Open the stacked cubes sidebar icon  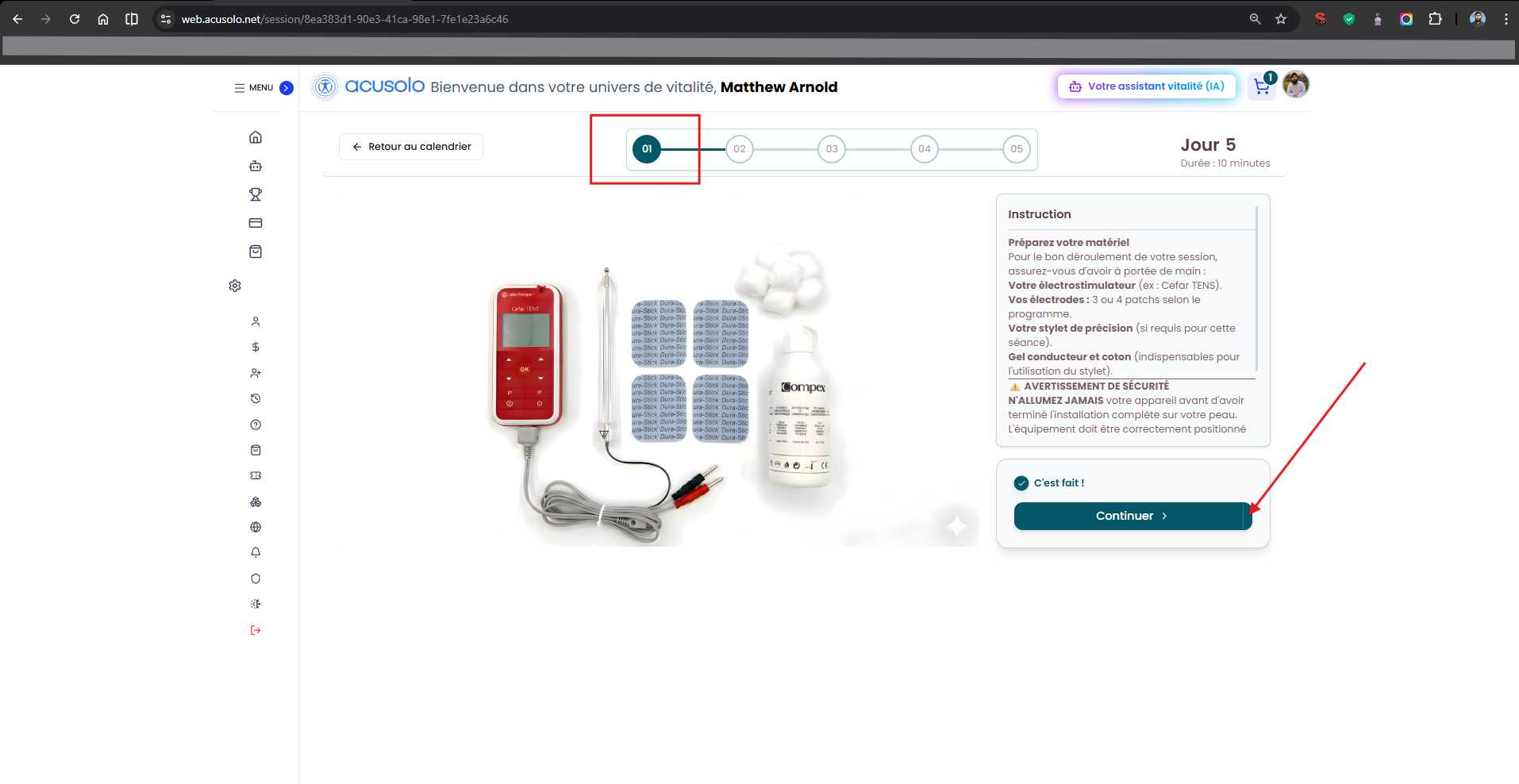pos(256,502)
